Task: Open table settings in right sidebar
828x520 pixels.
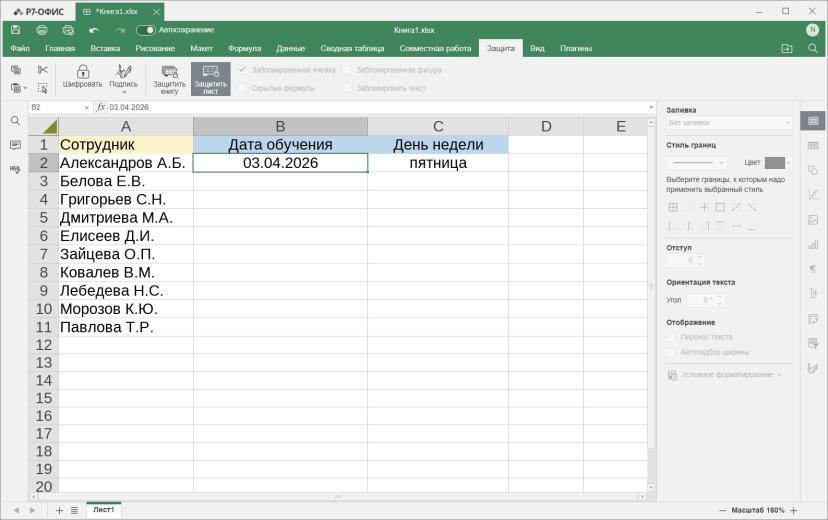Action: [x=813, y=145]
